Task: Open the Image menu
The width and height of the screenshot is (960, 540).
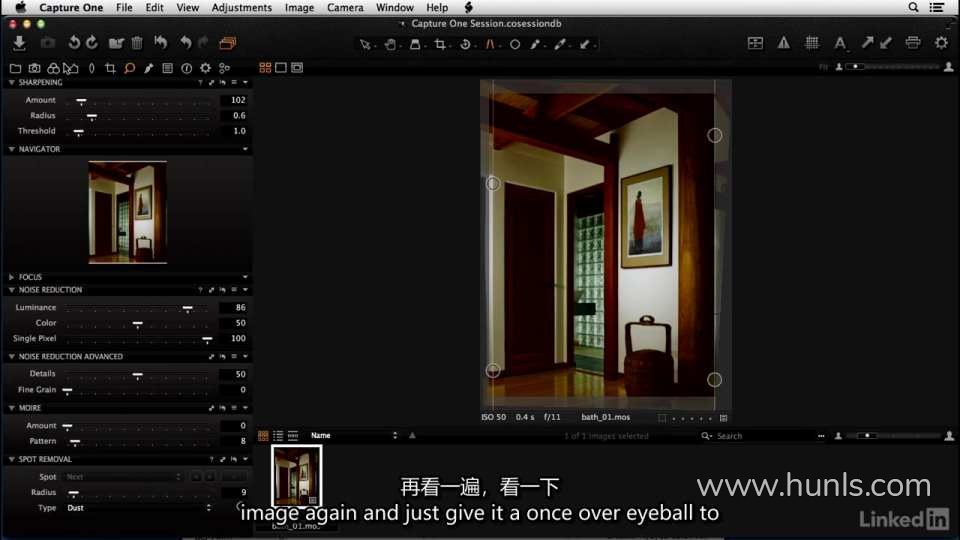Action: pos(299,7)
